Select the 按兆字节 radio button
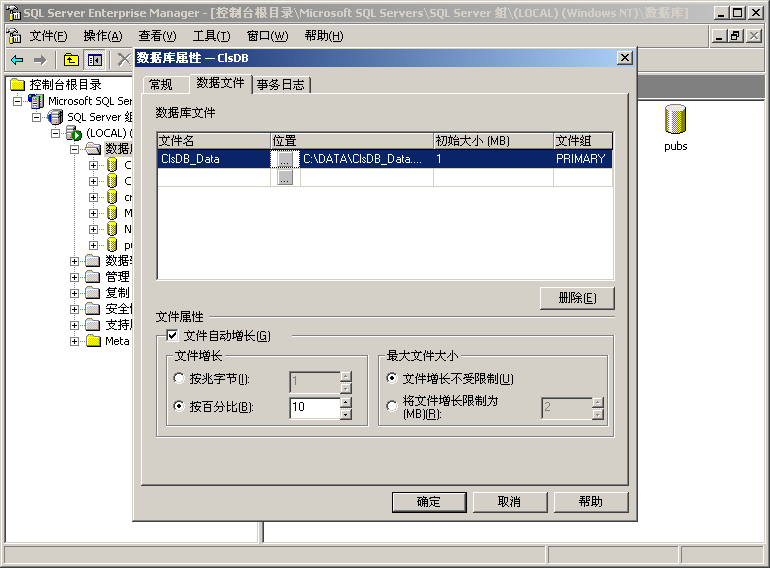This screenshot has width=770, height=568. pyautogui.click(x=179, y=379)
